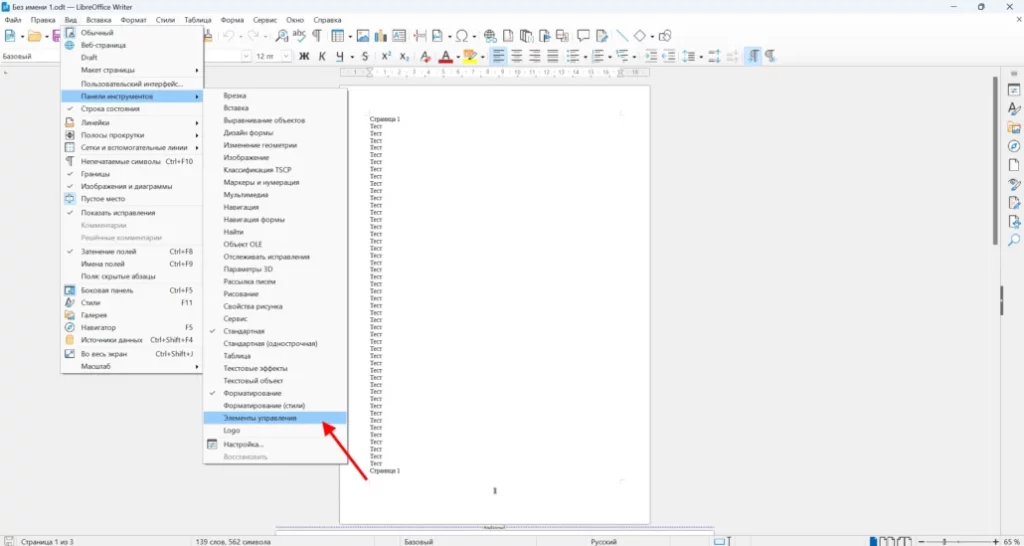Expand Макет страницы submenu

pos(132,70)
